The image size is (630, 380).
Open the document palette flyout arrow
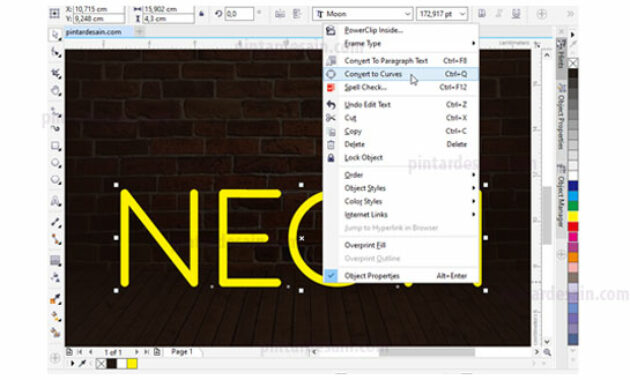(x=73, y=364)
